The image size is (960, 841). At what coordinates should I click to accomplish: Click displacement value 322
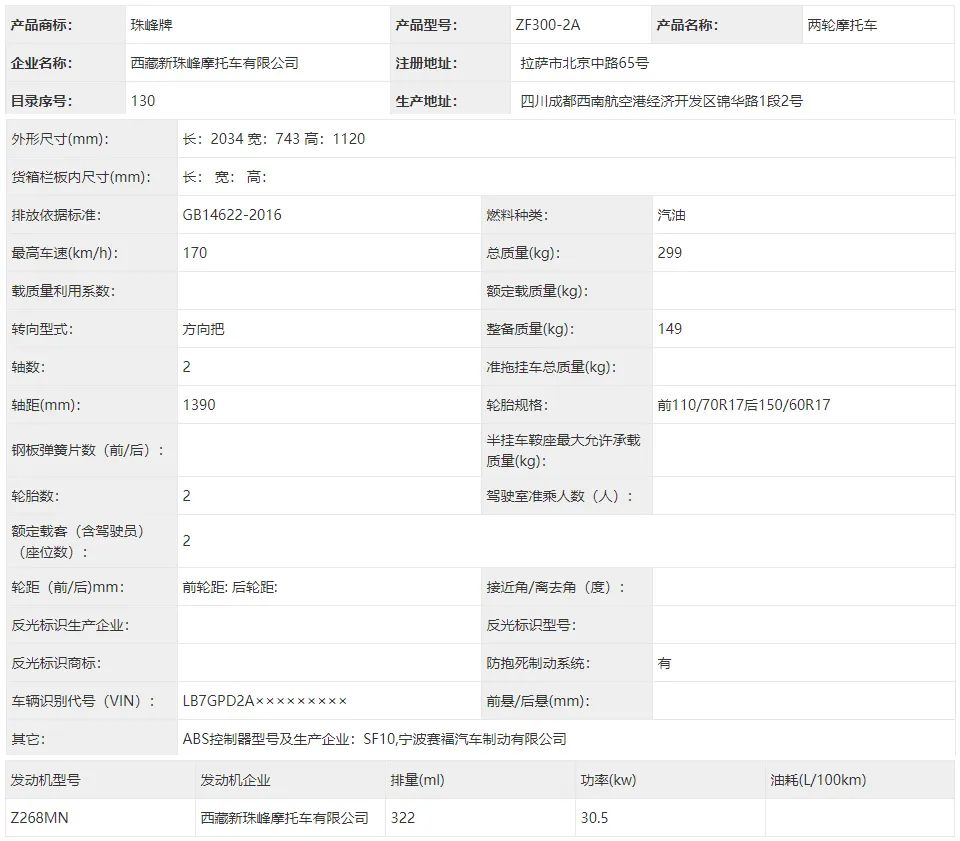403,818
